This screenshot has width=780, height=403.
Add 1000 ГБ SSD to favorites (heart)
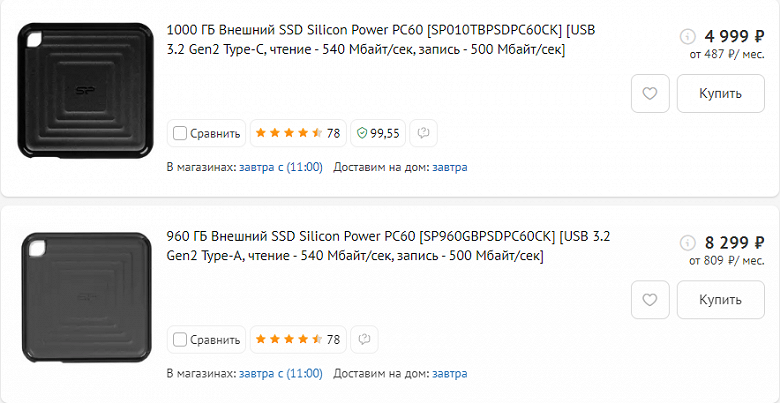(650, 94)
